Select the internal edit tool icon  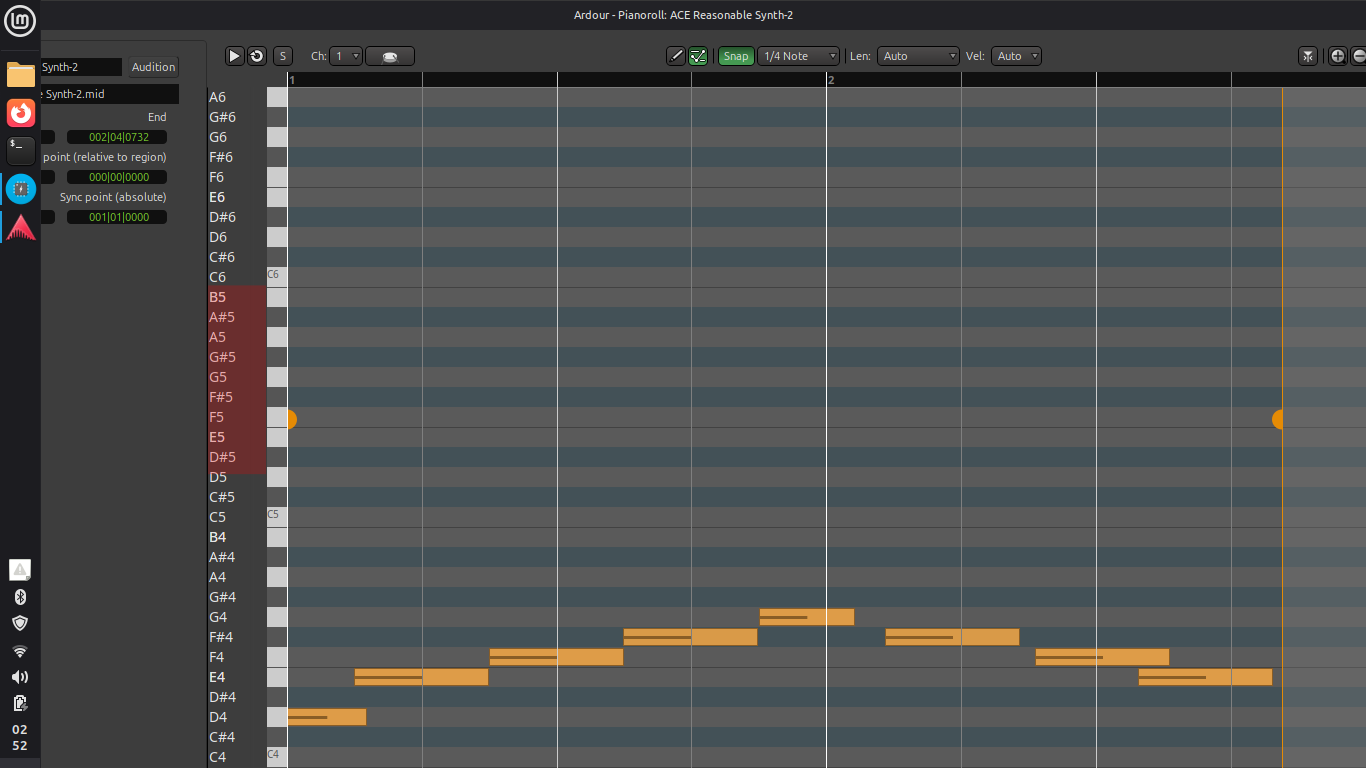698,56
